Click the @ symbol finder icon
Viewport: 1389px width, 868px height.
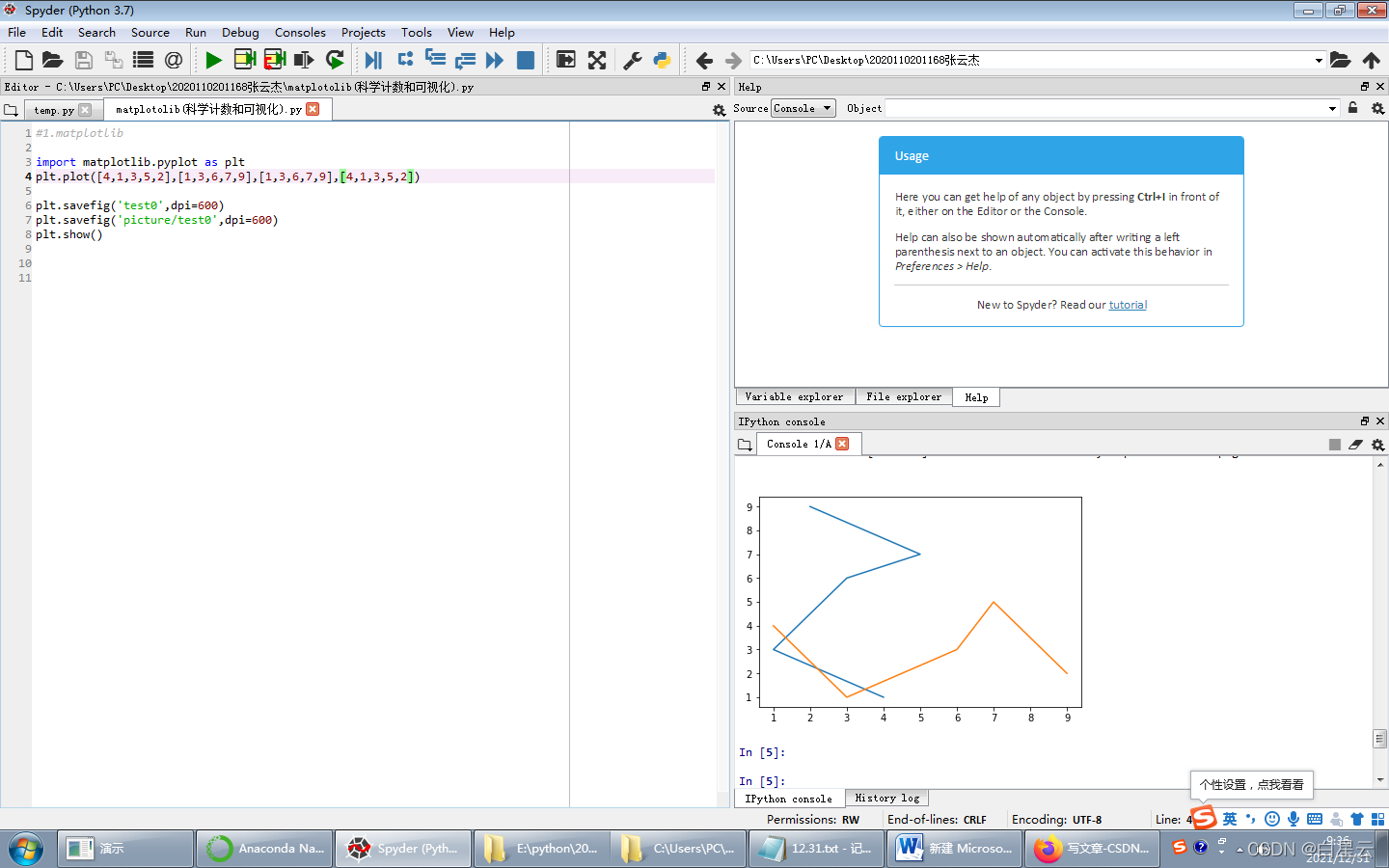174,60
